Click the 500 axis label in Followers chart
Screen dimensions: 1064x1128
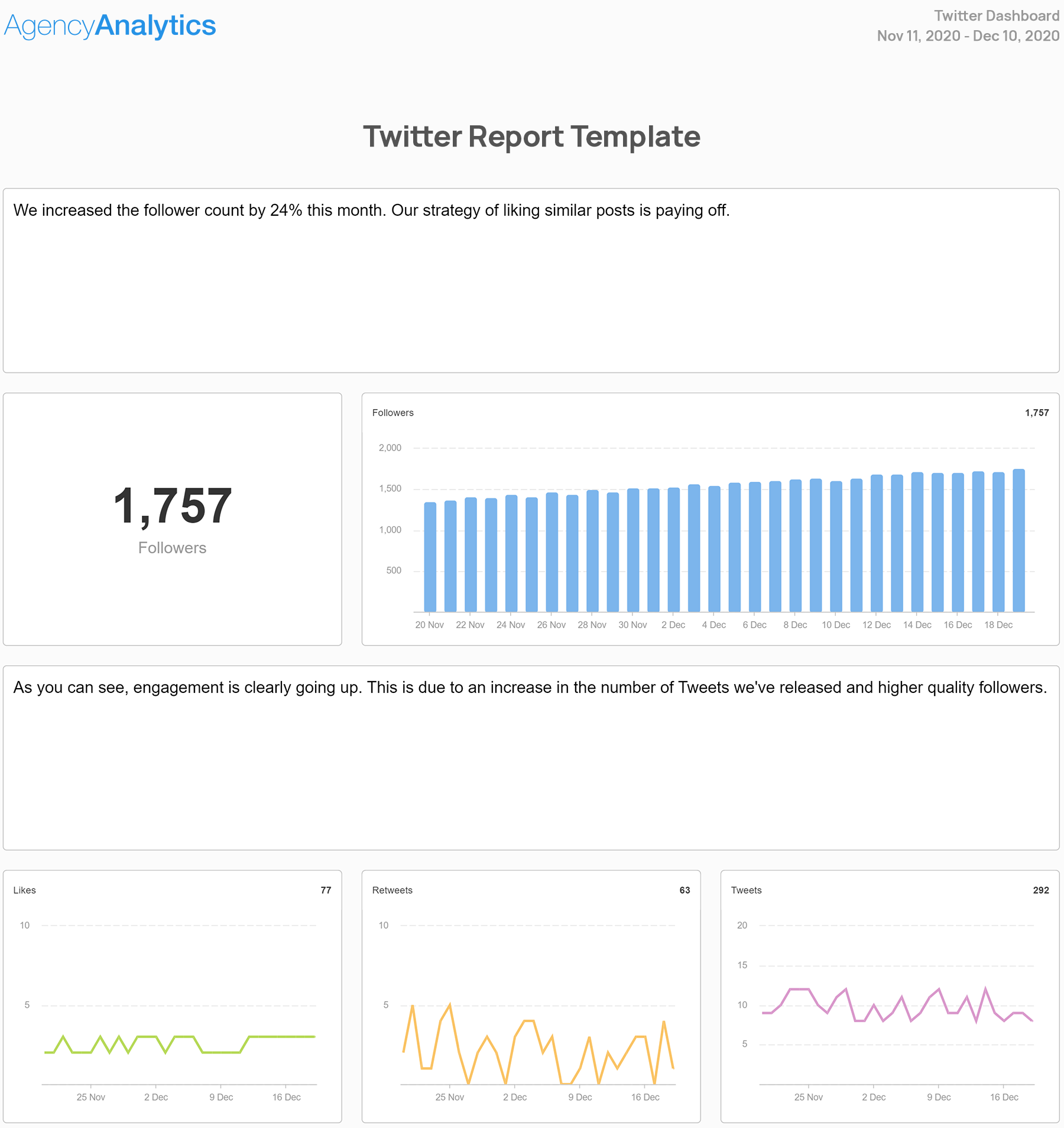(x=394, y=571)
